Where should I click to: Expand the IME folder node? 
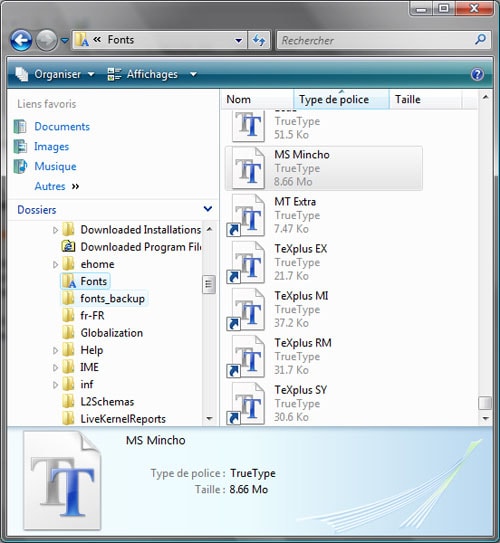click(55, 367)
